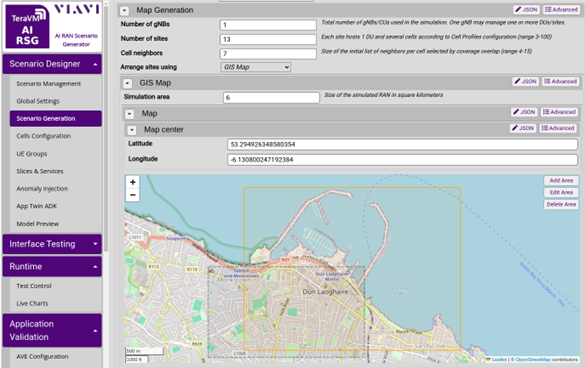The image size is (585, 368).
Task: Focus the Cell neighbors field
Action: point(268,54)
